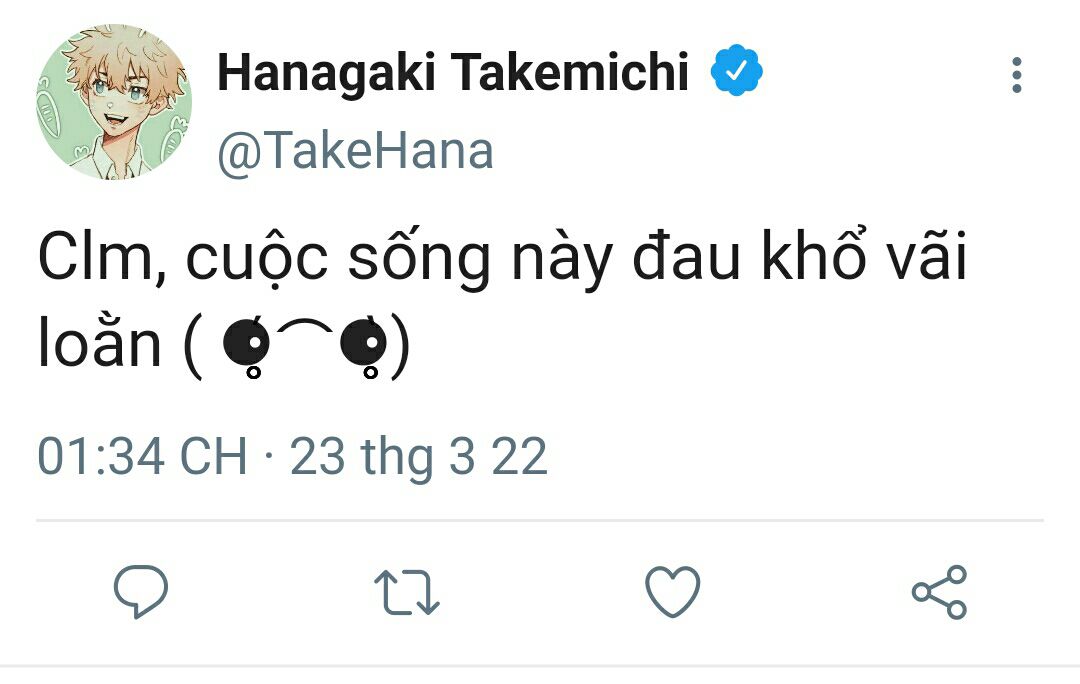
Task: Click the word "loằn" on the second line
Action: coord(99,343)
